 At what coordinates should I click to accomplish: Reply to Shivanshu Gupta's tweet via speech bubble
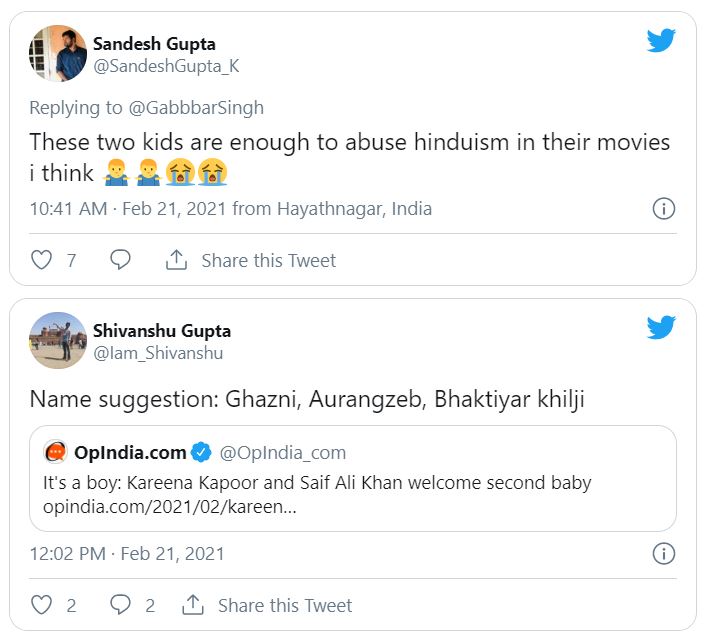(x=120, y=605)
